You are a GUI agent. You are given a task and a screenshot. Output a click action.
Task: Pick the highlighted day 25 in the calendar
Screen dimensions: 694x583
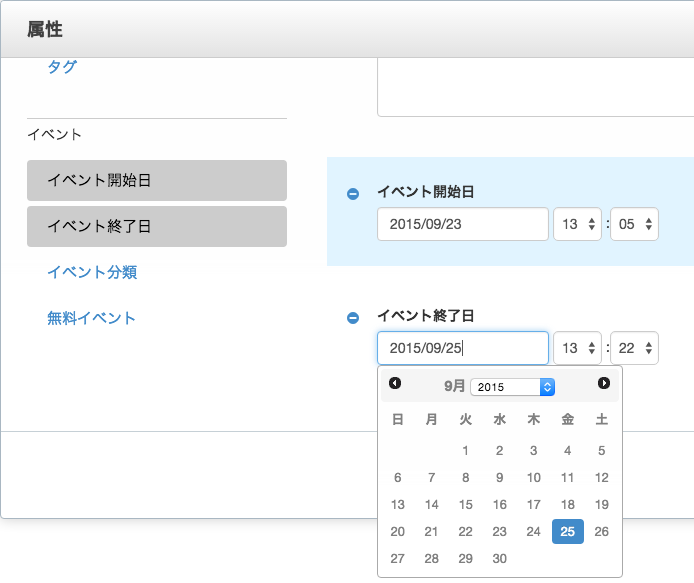click(567, 531)
